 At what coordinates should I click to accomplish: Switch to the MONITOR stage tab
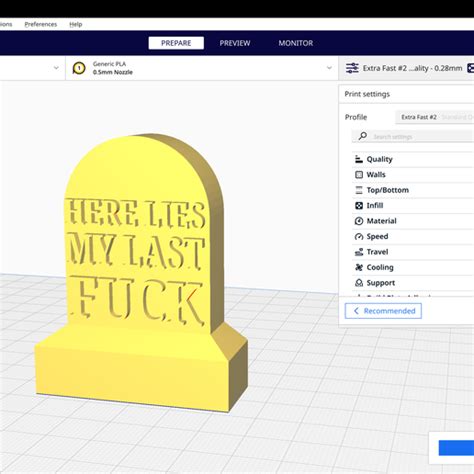296,43
